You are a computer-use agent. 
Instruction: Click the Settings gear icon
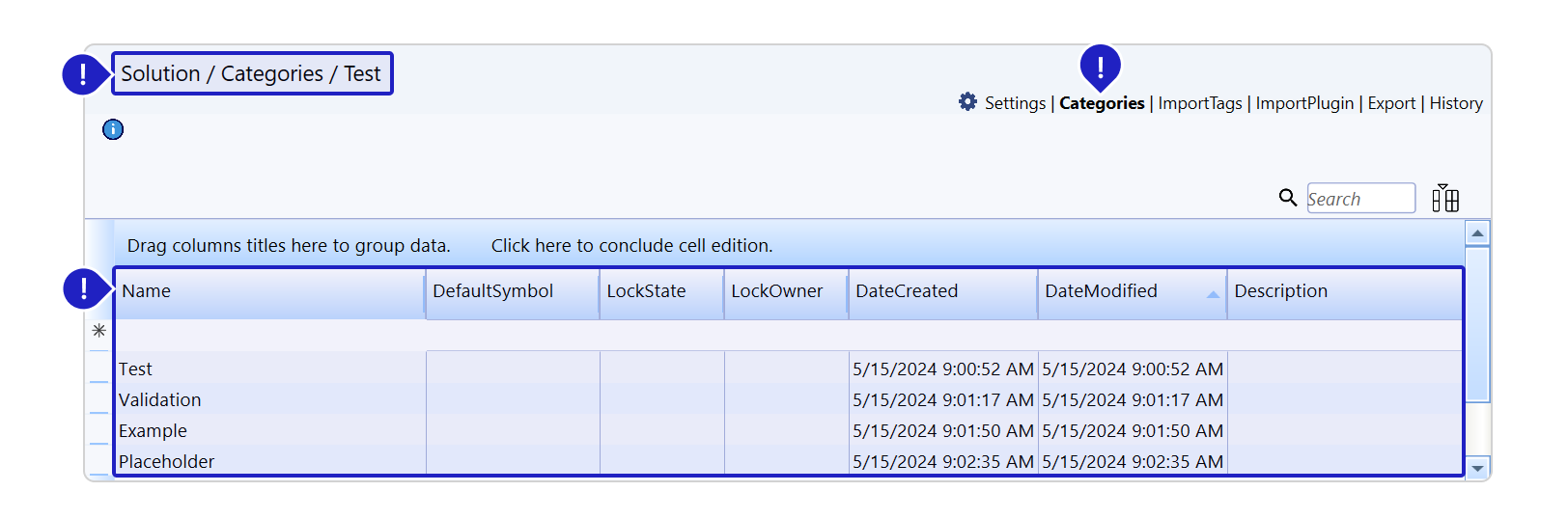click(x=967, y=101)
